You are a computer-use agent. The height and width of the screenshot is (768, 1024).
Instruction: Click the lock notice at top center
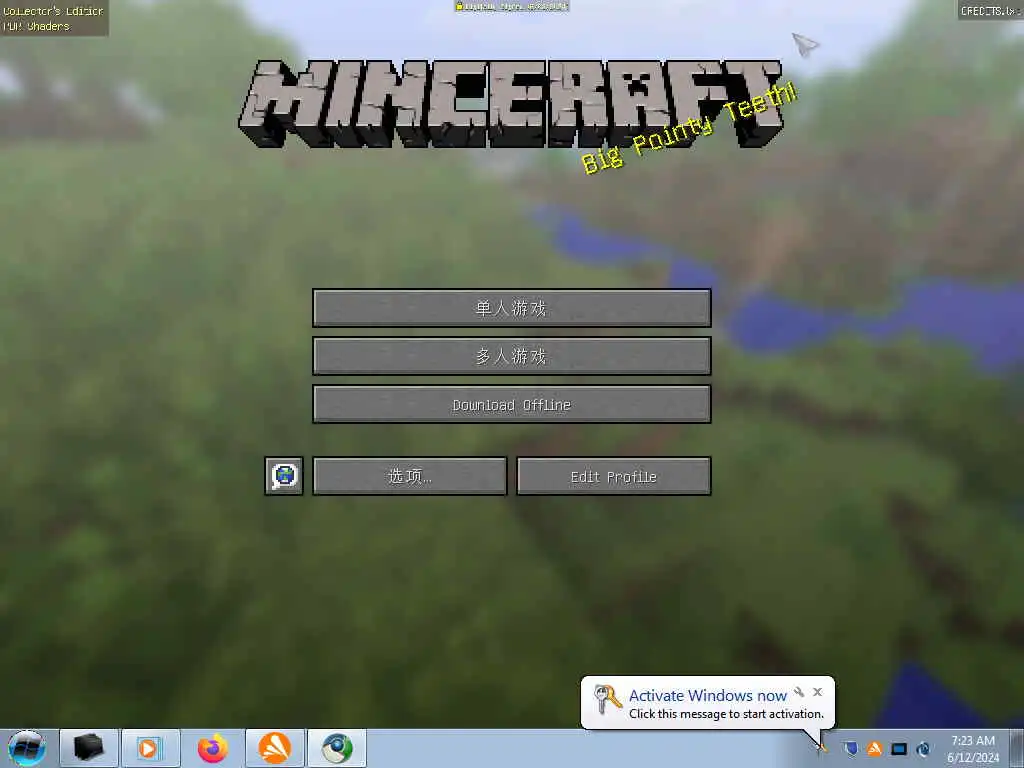point(511,7)
